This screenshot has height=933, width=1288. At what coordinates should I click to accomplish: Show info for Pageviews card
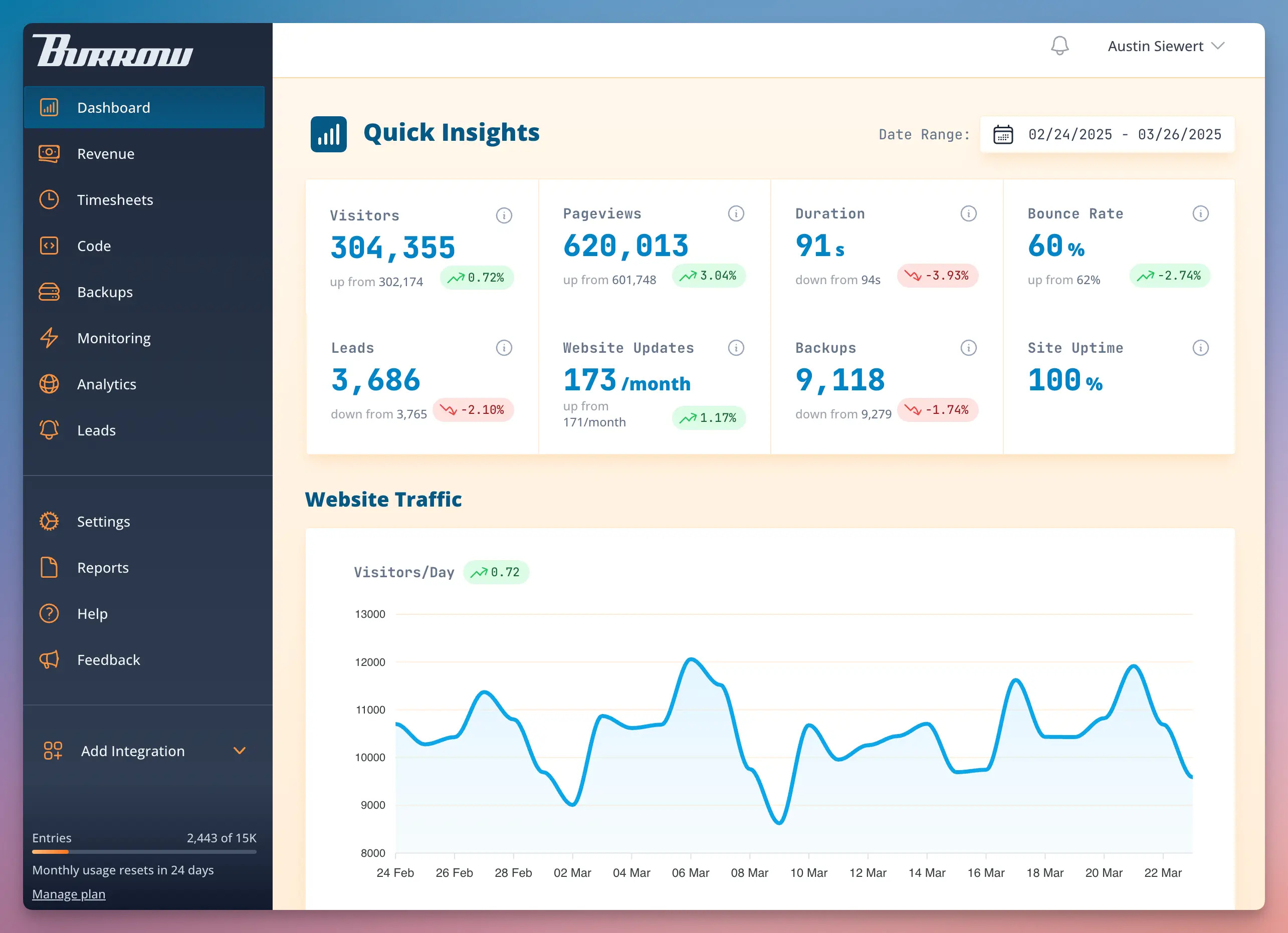tap(736, 213)
